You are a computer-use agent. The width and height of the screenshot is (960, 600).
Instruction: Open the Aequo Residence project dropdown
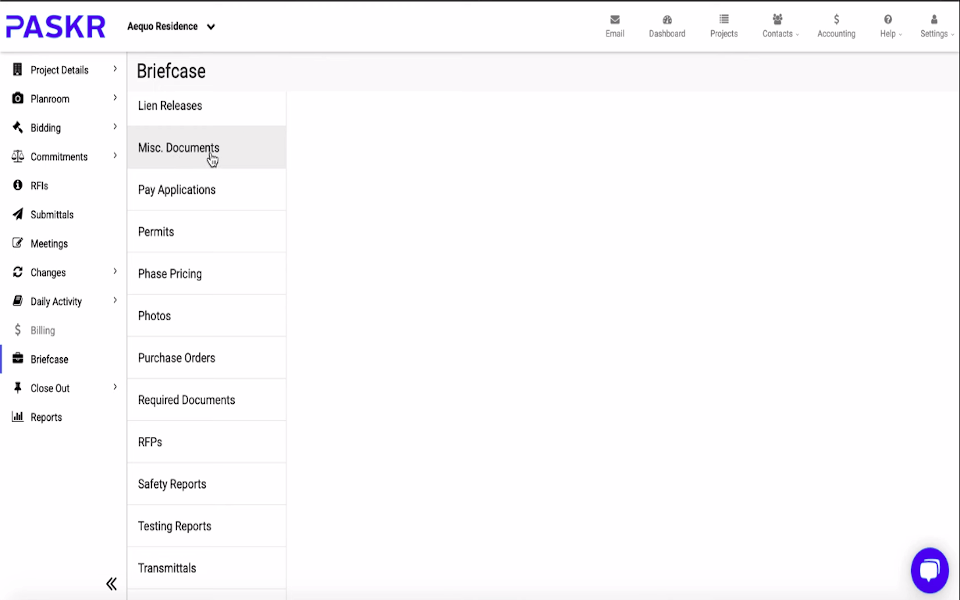click(171, 26)
